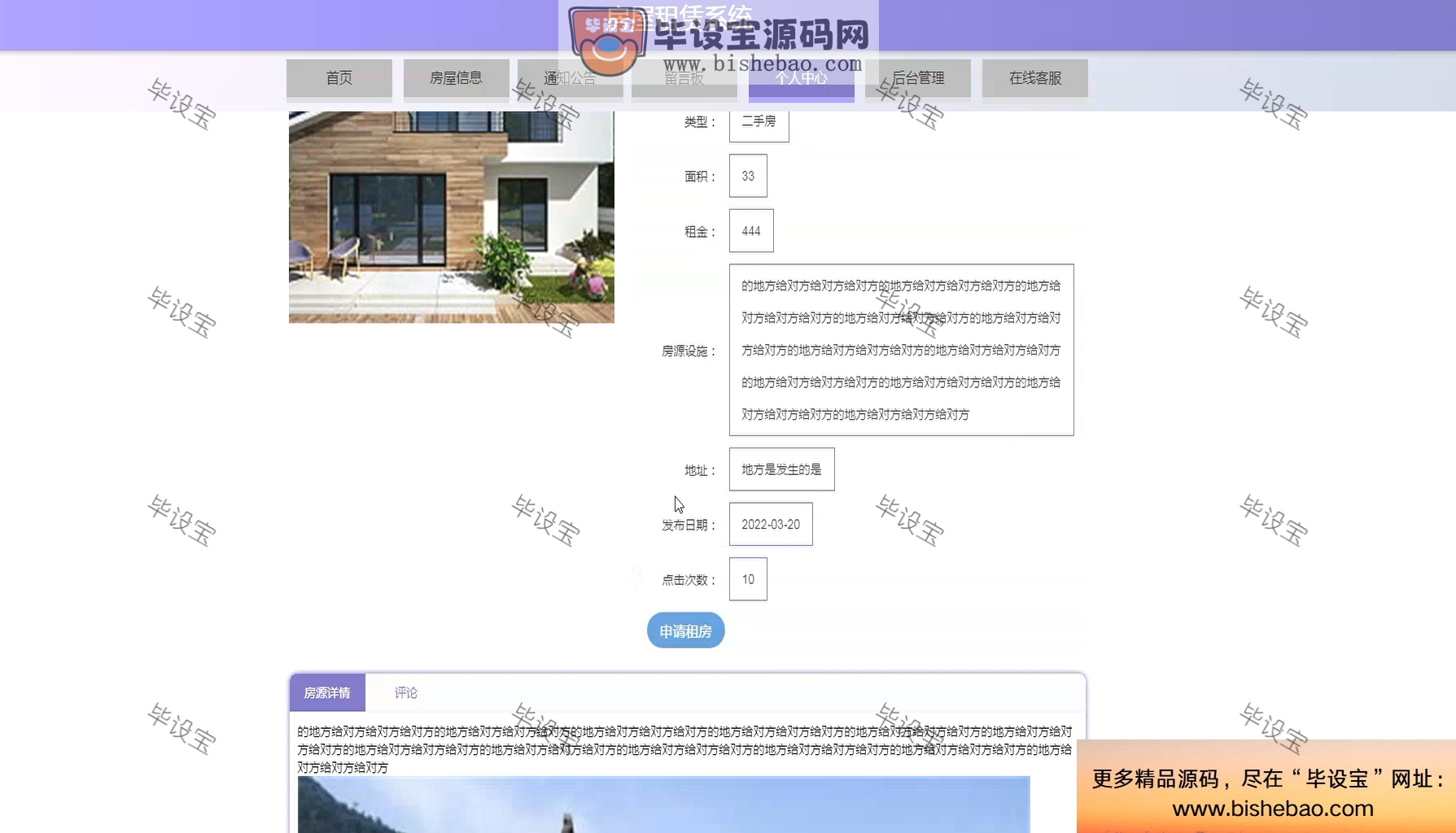
Task: Open the 留言板 navigation tab
Action: [684, 78]
